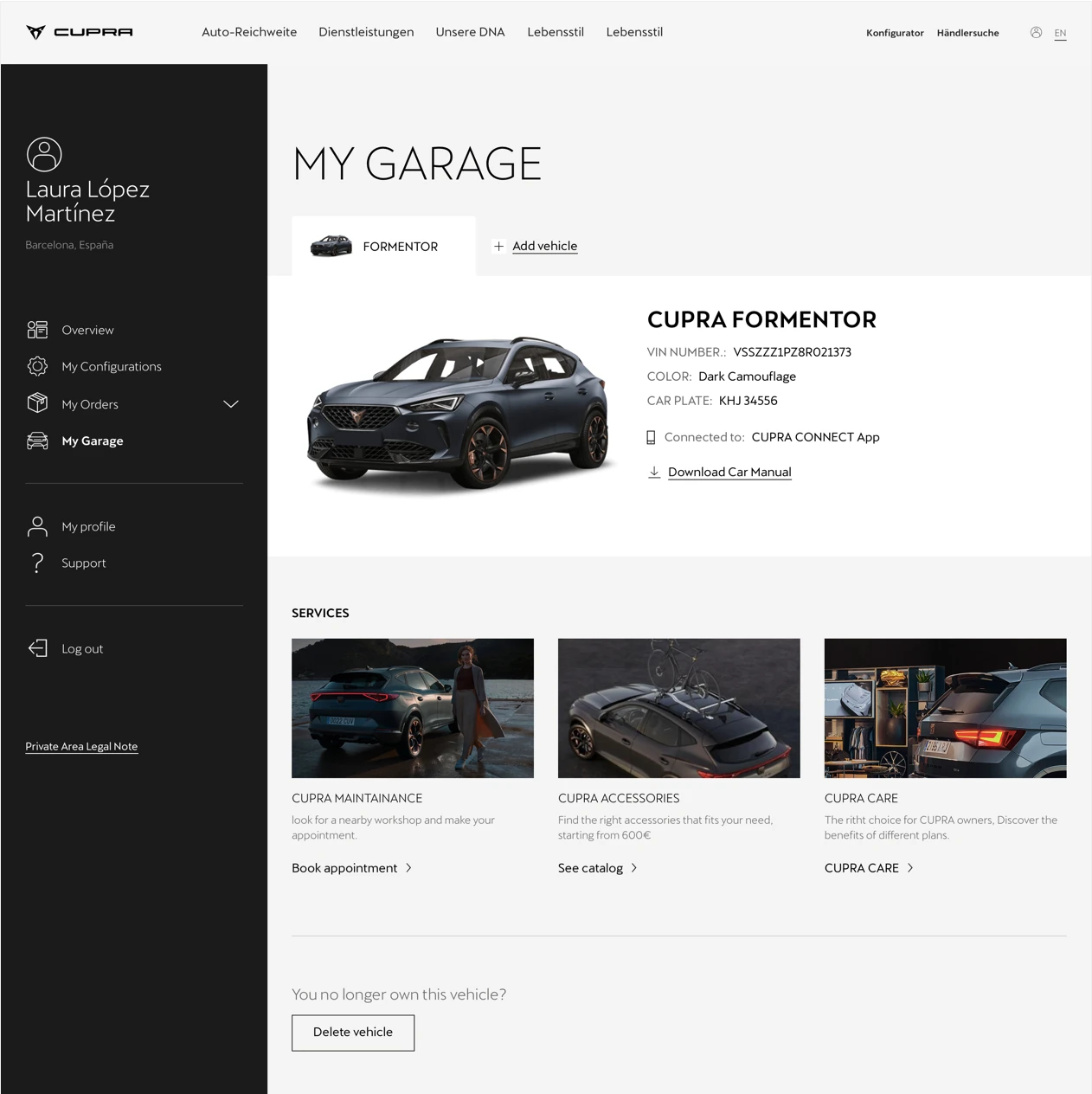Click Private Area Legal Note link

pos(81,746)
